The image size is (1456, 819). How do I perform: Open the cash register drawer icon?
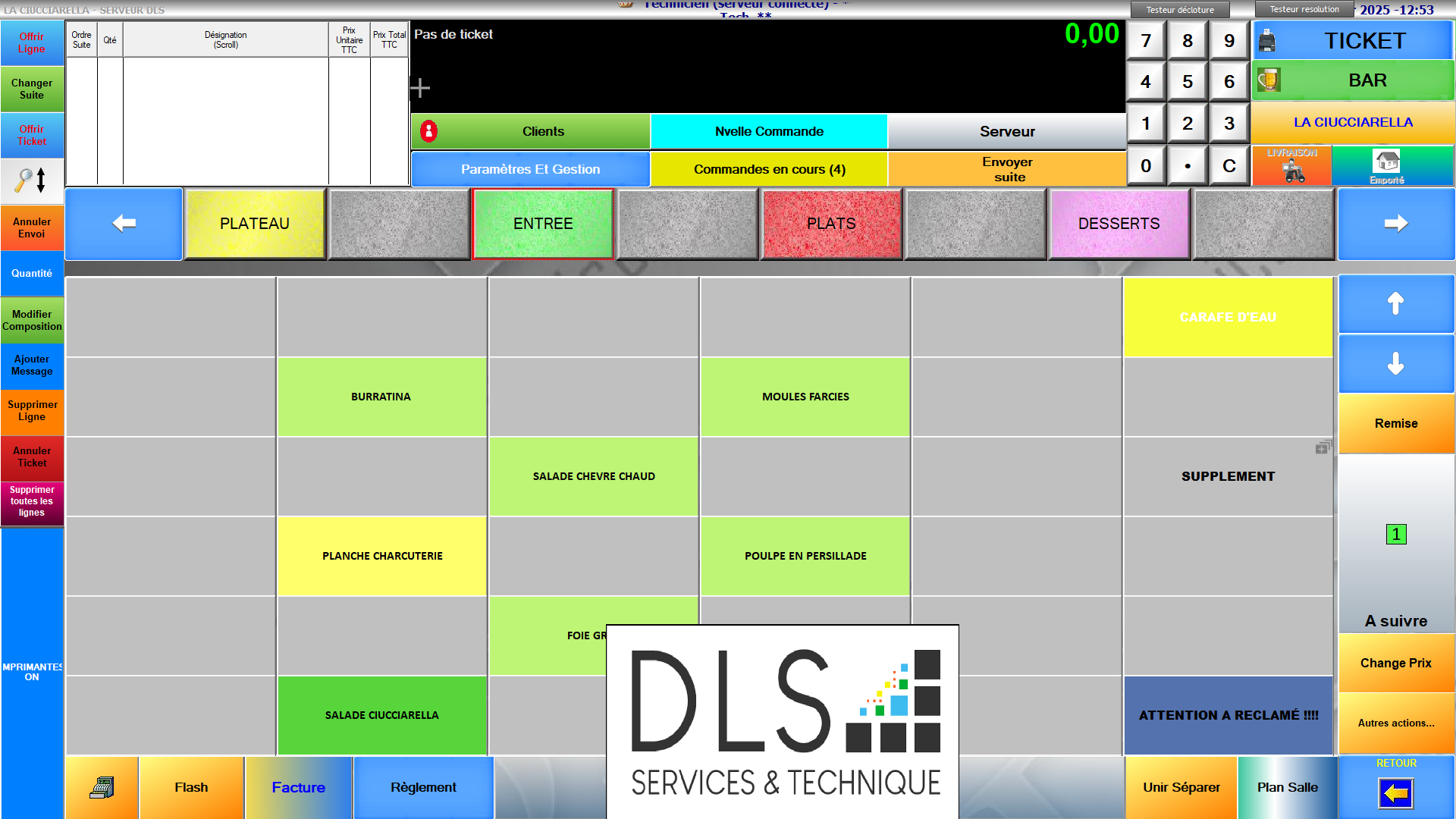[x=102, y=787]
